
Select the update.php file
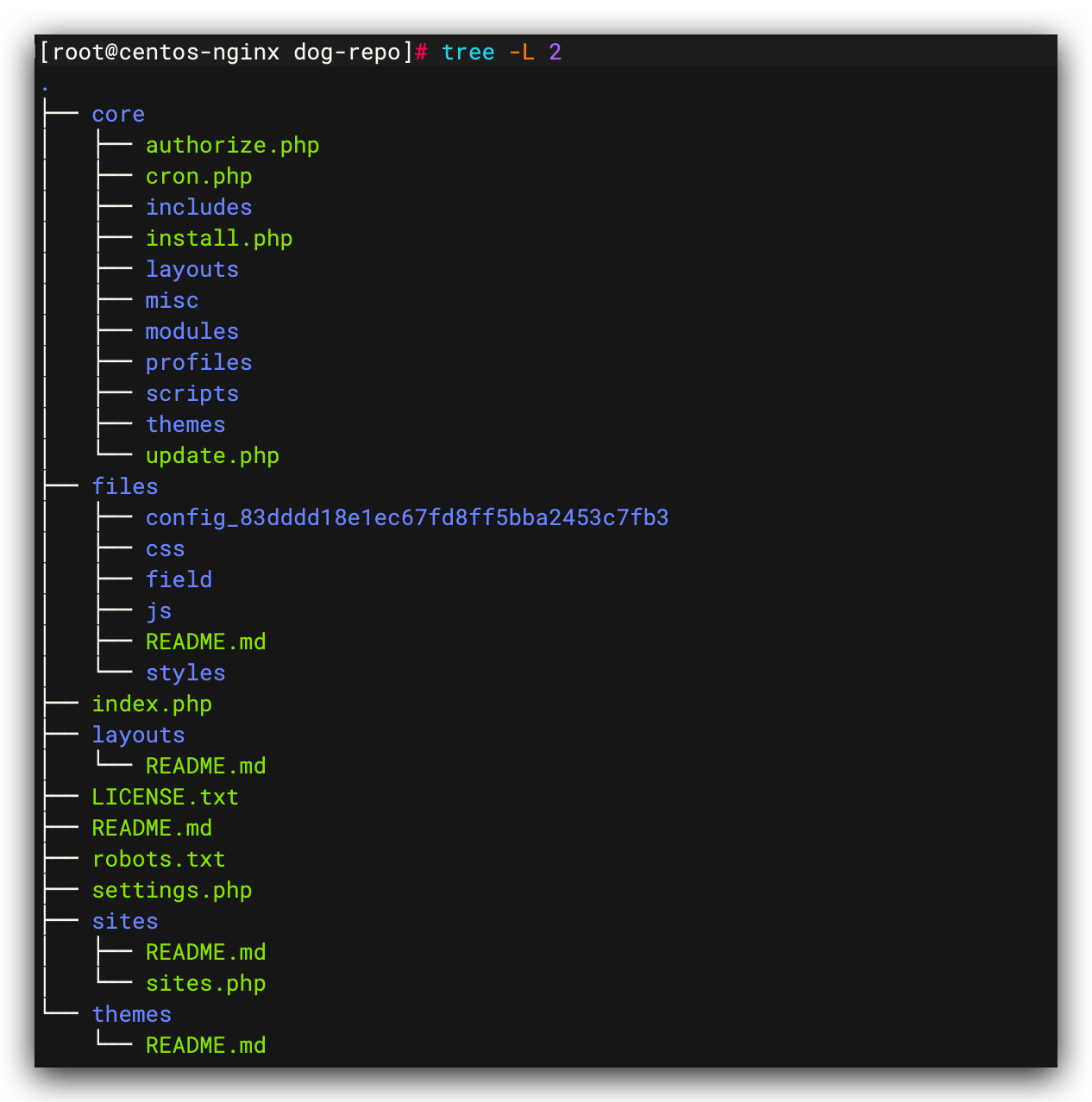coord(212,456)
